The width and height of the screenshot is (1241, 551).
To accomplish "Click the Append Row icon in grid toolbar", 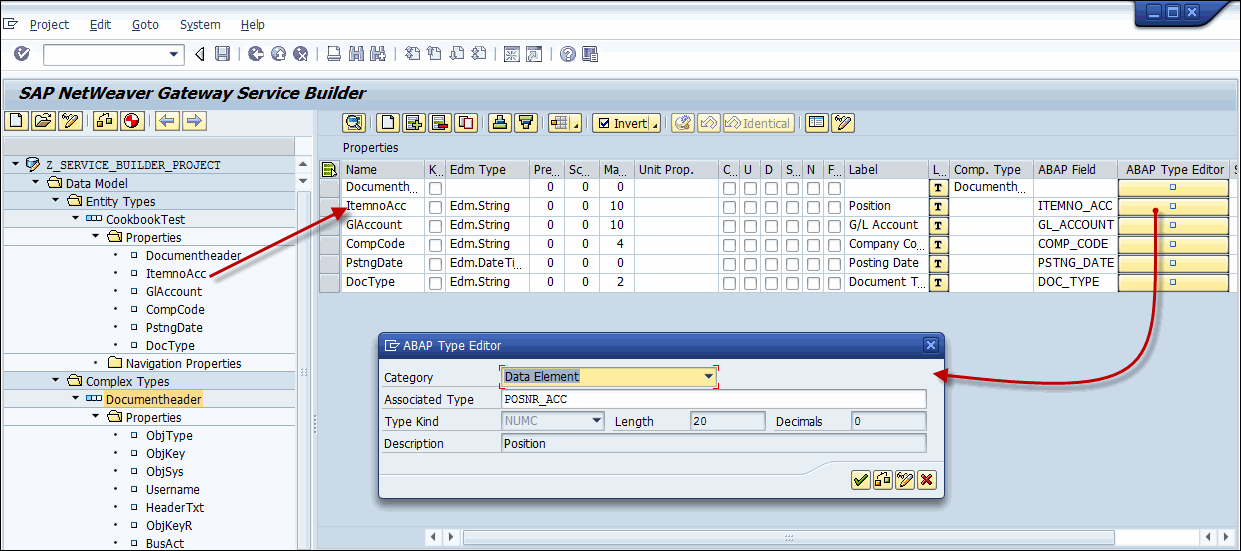I will (414, 123).
